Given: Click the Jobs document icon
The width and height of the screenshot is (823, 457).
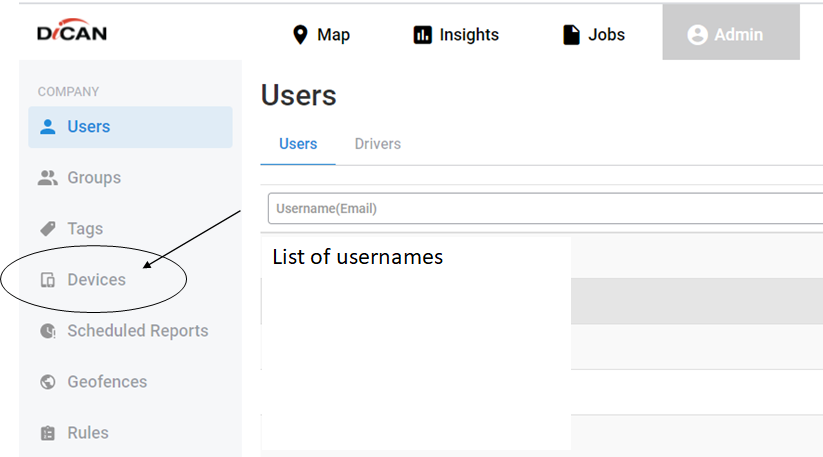Looking at the screenshot, I should pos(571,35).
